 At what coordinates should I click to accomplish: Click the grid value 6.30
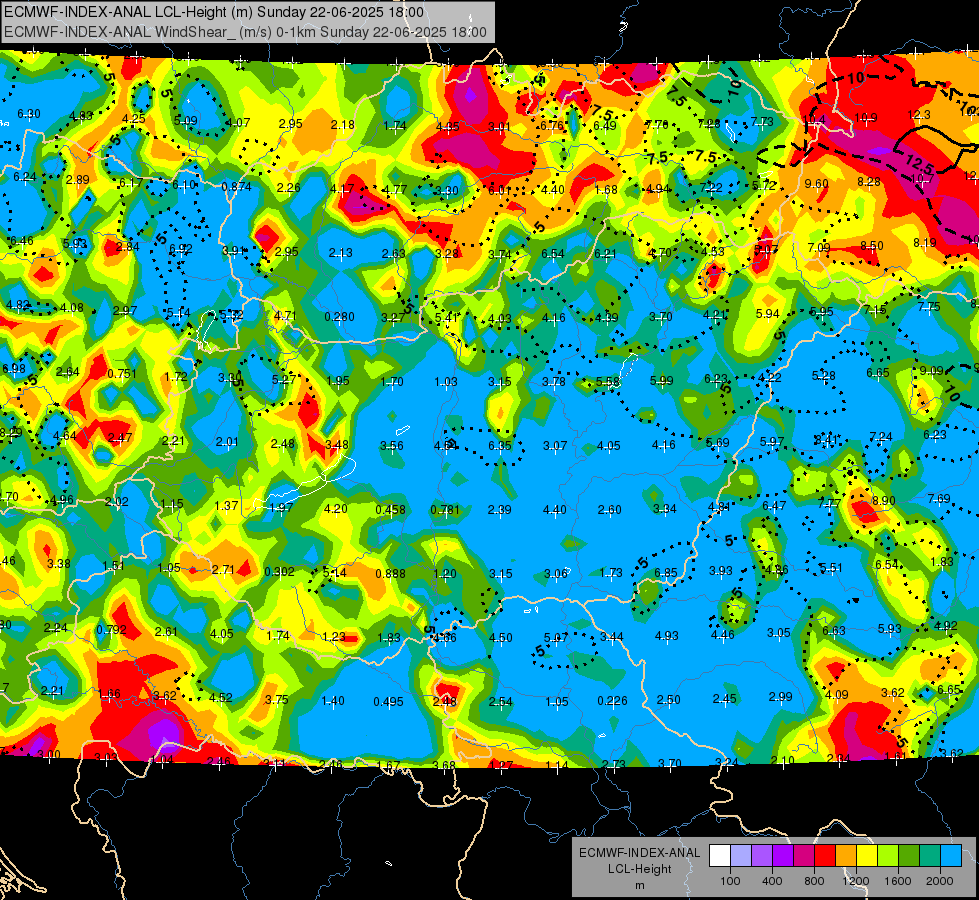click(x=29, y=114)
